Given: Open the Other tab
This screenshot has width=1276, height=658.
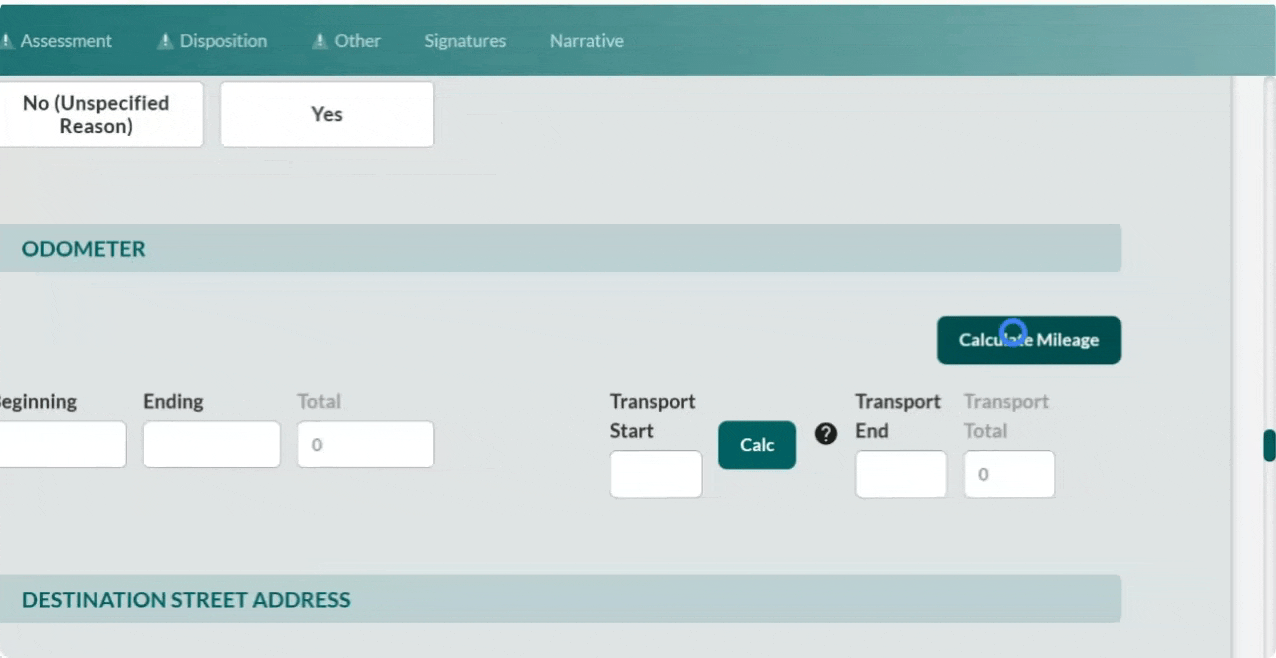Looking at the screenshot, I should 357,41.
